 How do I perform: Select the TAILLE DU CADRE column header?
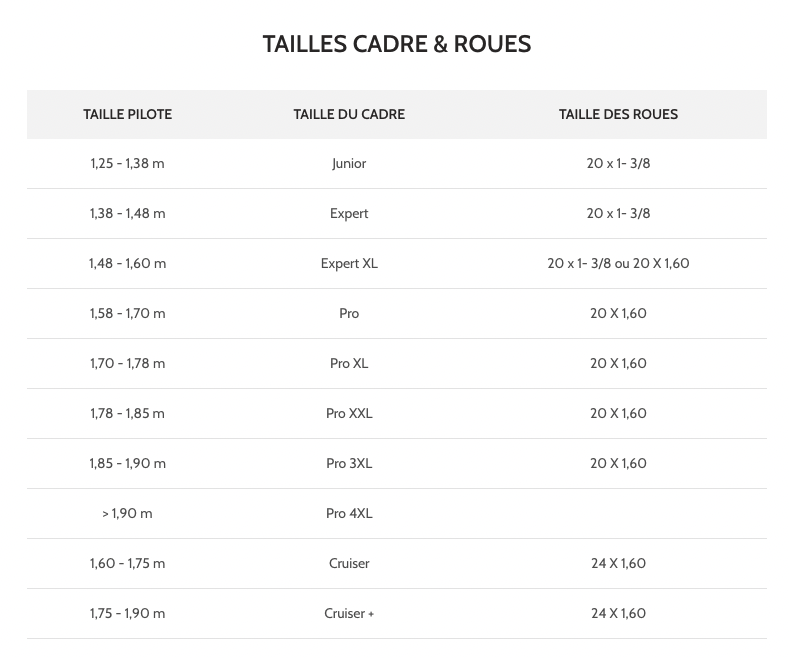(x=349, y=114)
